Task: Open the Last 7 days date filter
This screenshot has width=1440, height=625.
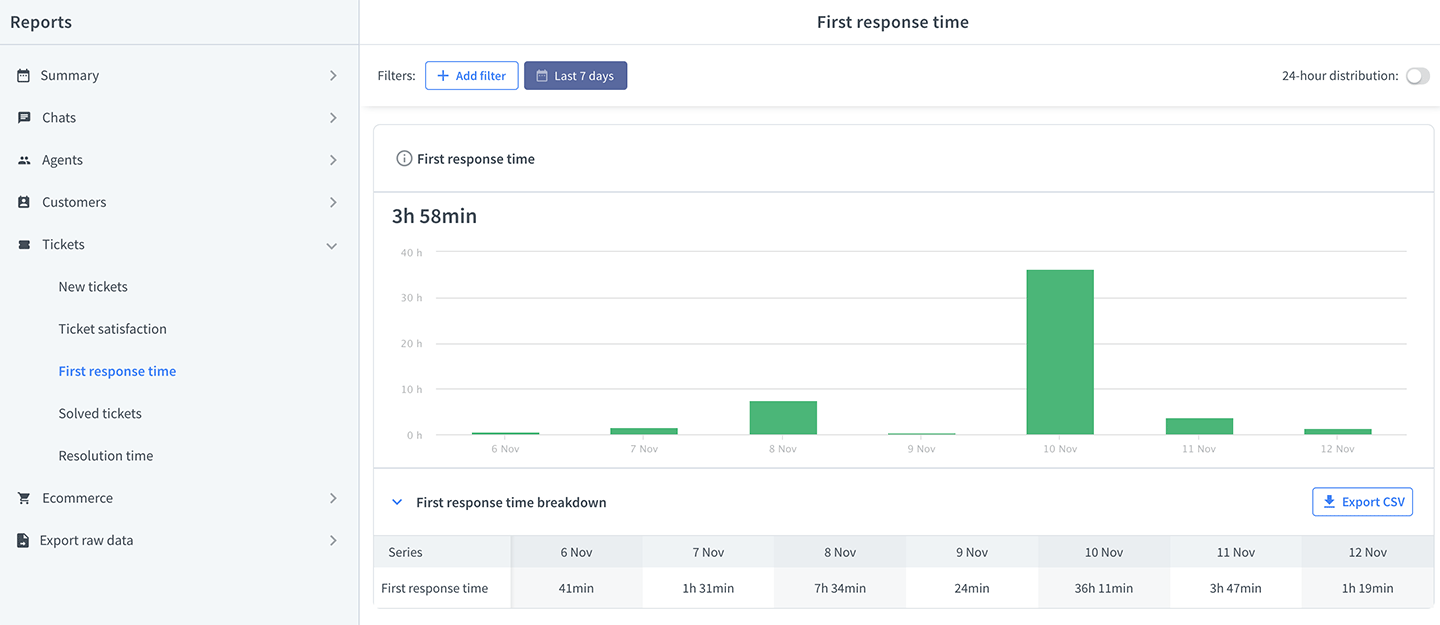Action: pos(575,76)
